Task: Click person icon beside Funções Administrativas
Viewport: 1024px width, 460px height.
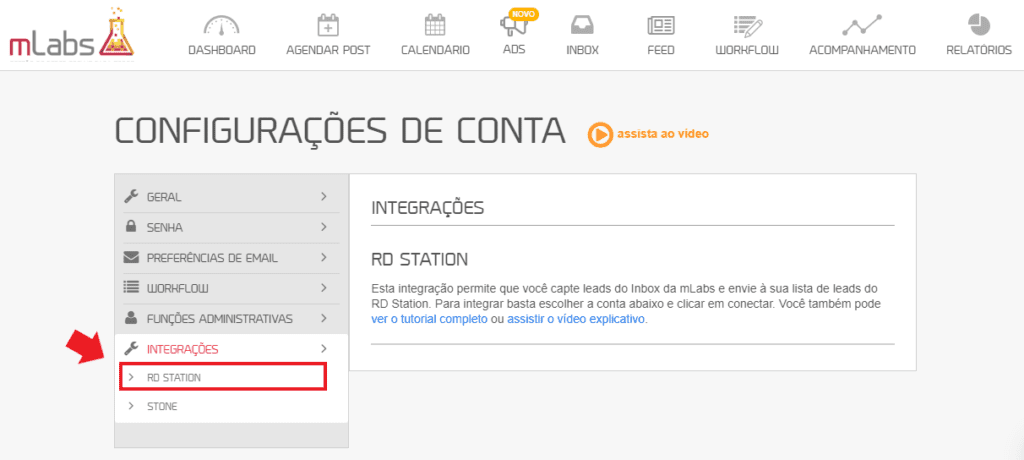Action: [131, 318]
